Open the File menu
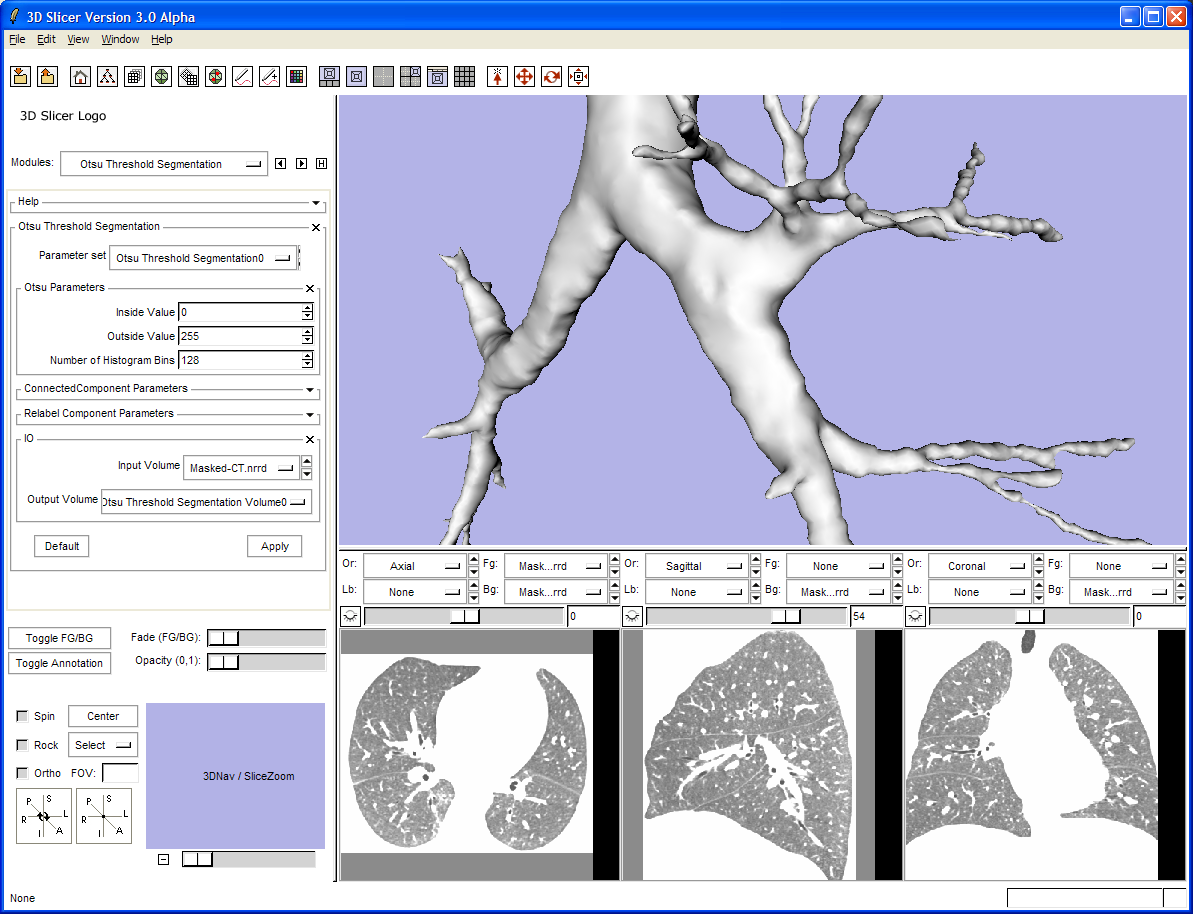The image size is (1193, 914). pos(17,39)
